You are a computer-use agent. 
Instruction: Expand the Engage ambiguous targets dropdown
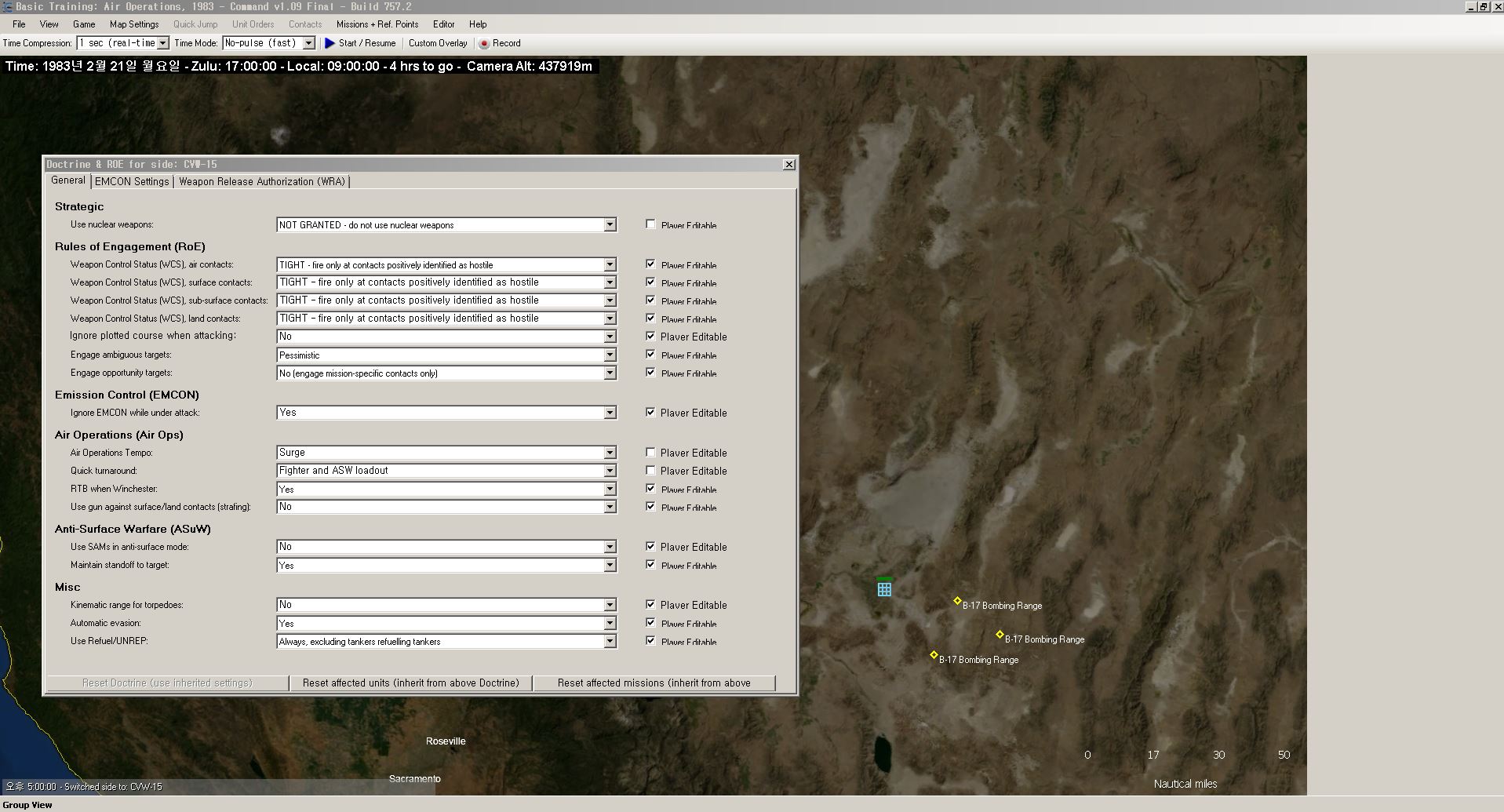(x=610, y=355)
